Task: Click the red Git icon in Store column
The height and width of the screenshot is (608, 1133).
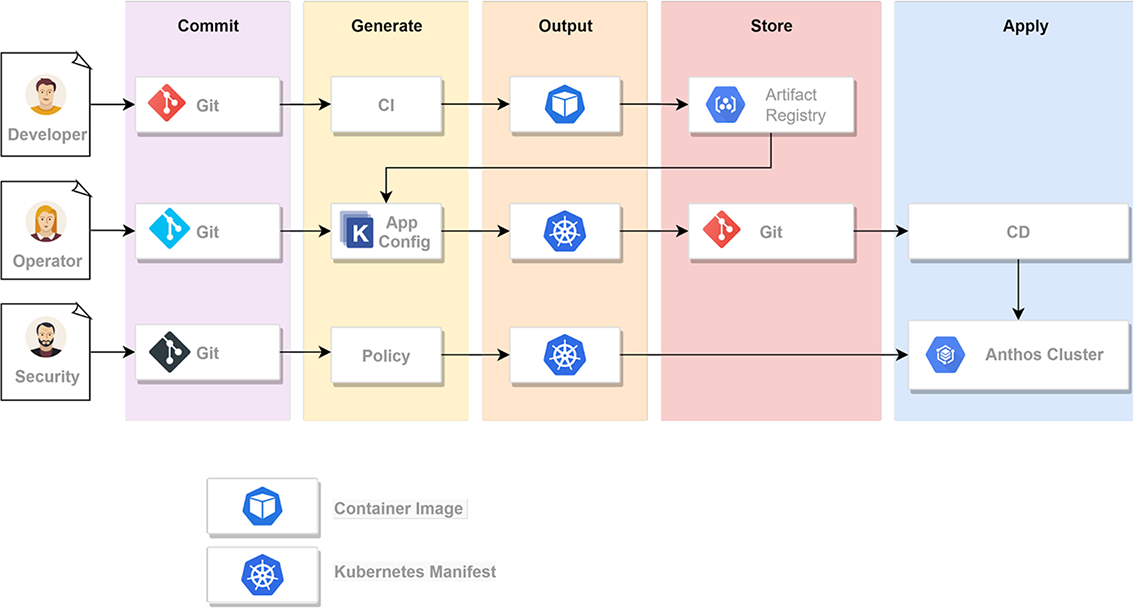Action: tap(721, 230)
